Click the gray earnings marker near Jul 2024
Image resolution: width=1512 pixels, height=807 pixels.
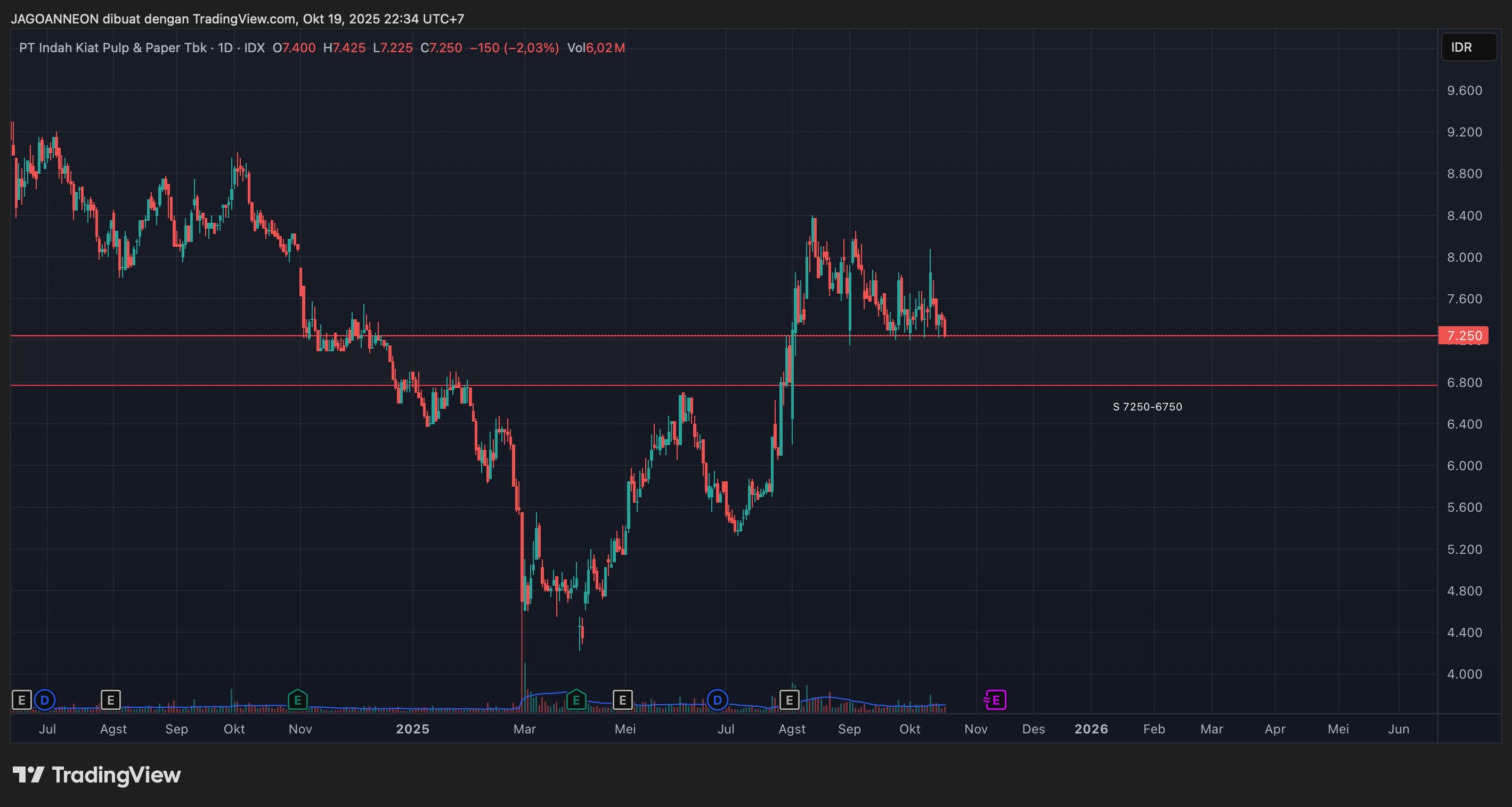(x=22, y=700)
